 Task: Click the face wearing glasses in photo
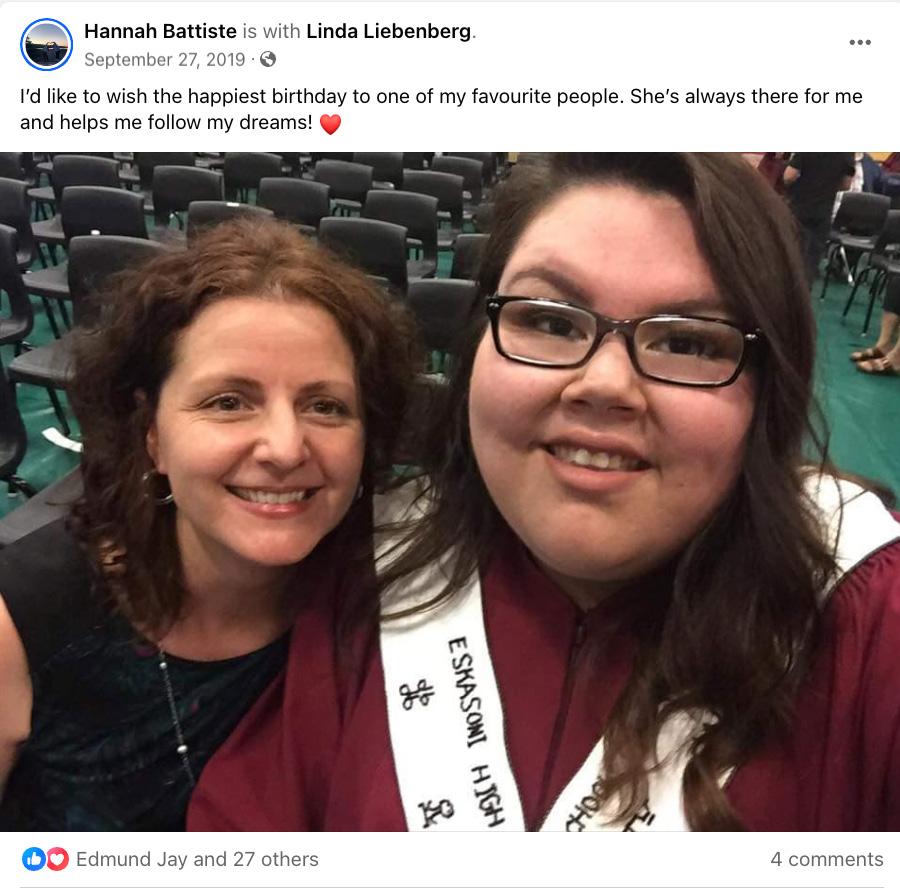(611, 390)
